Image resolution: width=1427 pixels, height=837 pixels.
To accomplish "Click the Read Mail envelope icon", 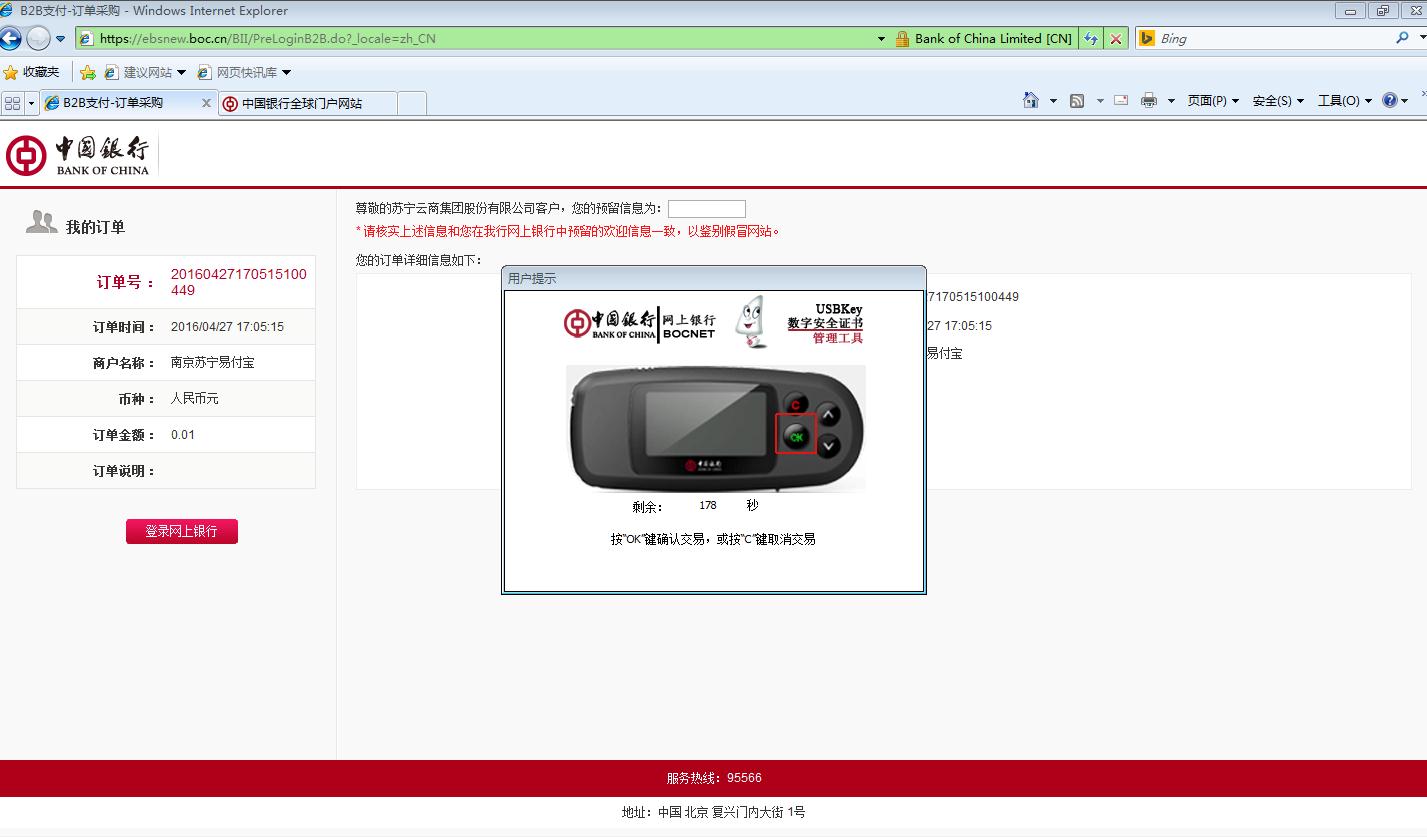I will click(1121, 100).
